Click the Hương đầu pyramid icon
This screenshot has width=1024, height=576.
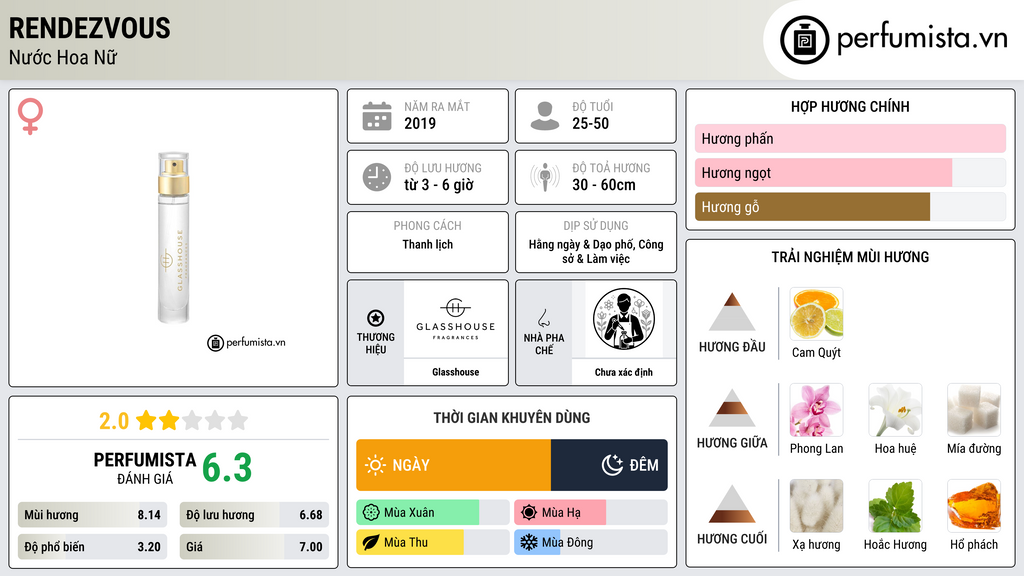pos(732,312)
